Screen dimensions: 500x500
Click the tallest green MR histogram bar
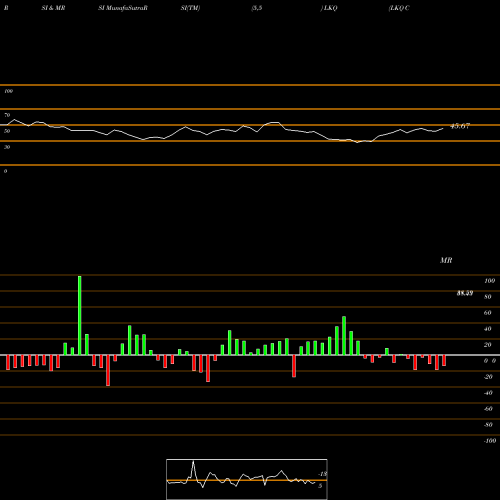(79, 315)
